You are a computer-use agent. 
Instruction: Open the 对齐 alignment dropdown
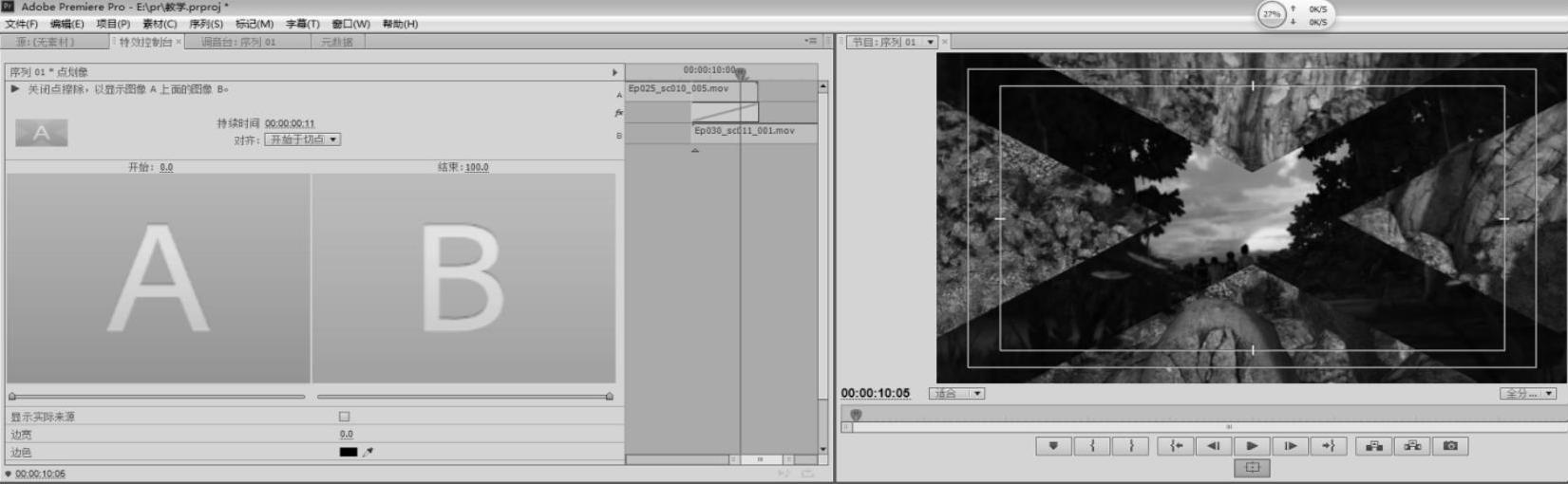[302, 140]
